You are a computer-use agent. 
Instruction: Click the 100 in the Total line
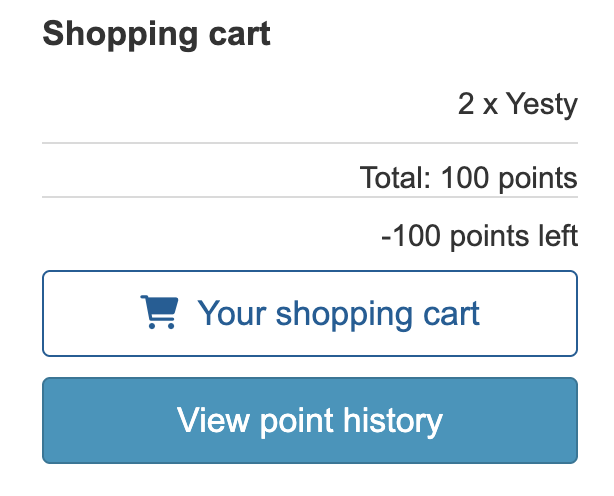click(467, 179)
